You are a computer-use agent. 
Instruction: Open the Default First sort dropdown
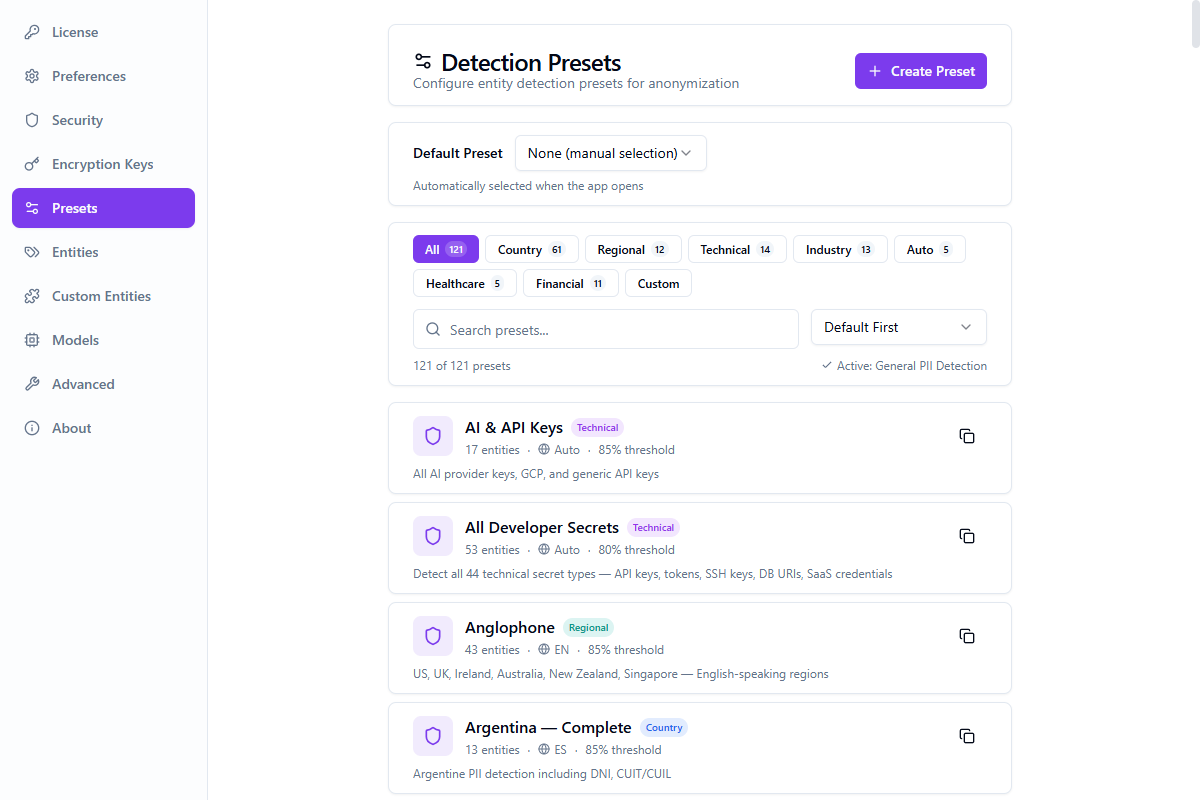point(897,327)
